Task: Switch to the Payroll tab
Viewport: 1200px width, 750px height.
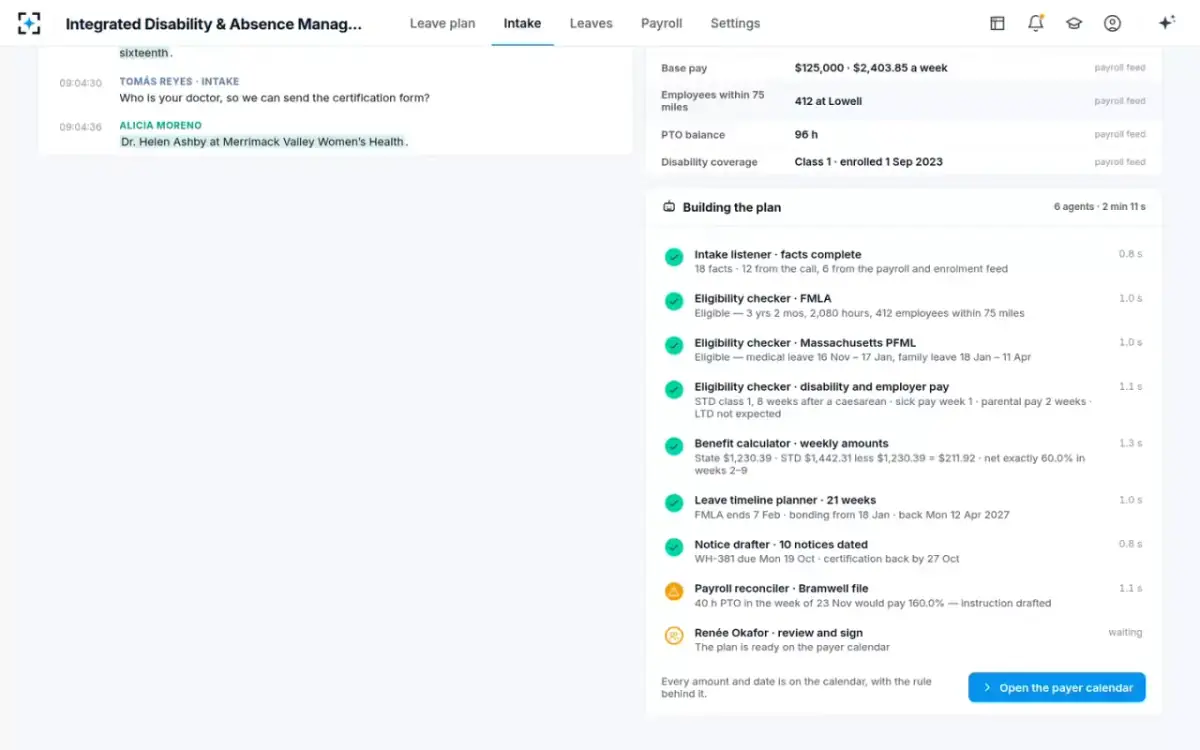Action: point(661,23)
